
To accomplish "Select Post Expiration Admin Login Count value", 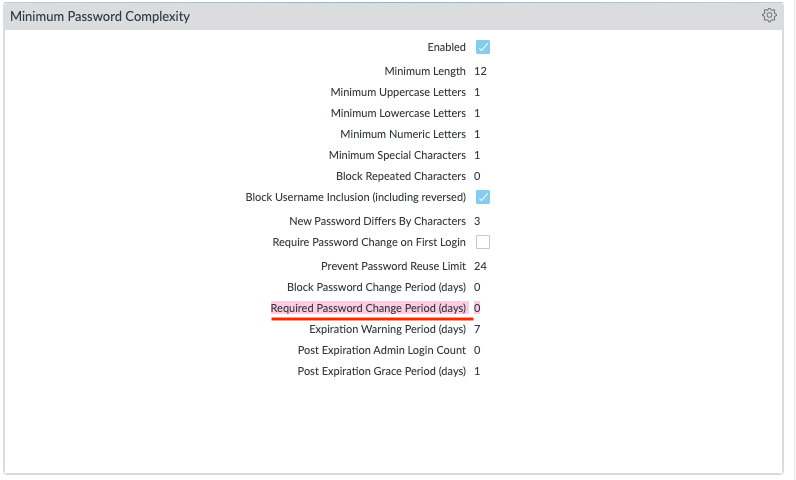I will click(x=477, y=351).
